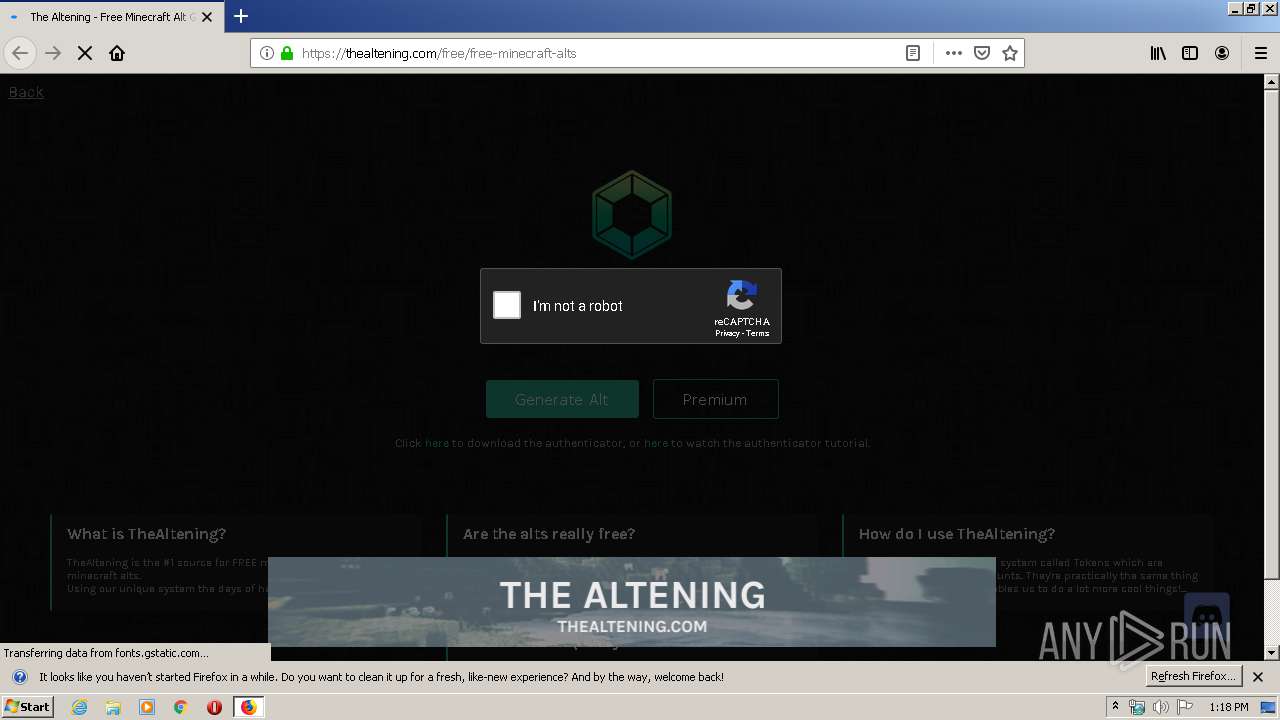Click first 'here' link to download authenticator
This screenshot has height=720, width=1280.
(437, 443)
